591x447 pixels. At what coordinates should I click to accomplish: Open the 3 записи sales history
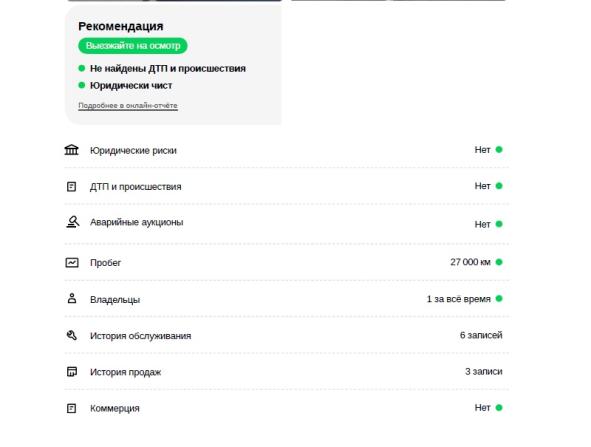click(484, 372)
